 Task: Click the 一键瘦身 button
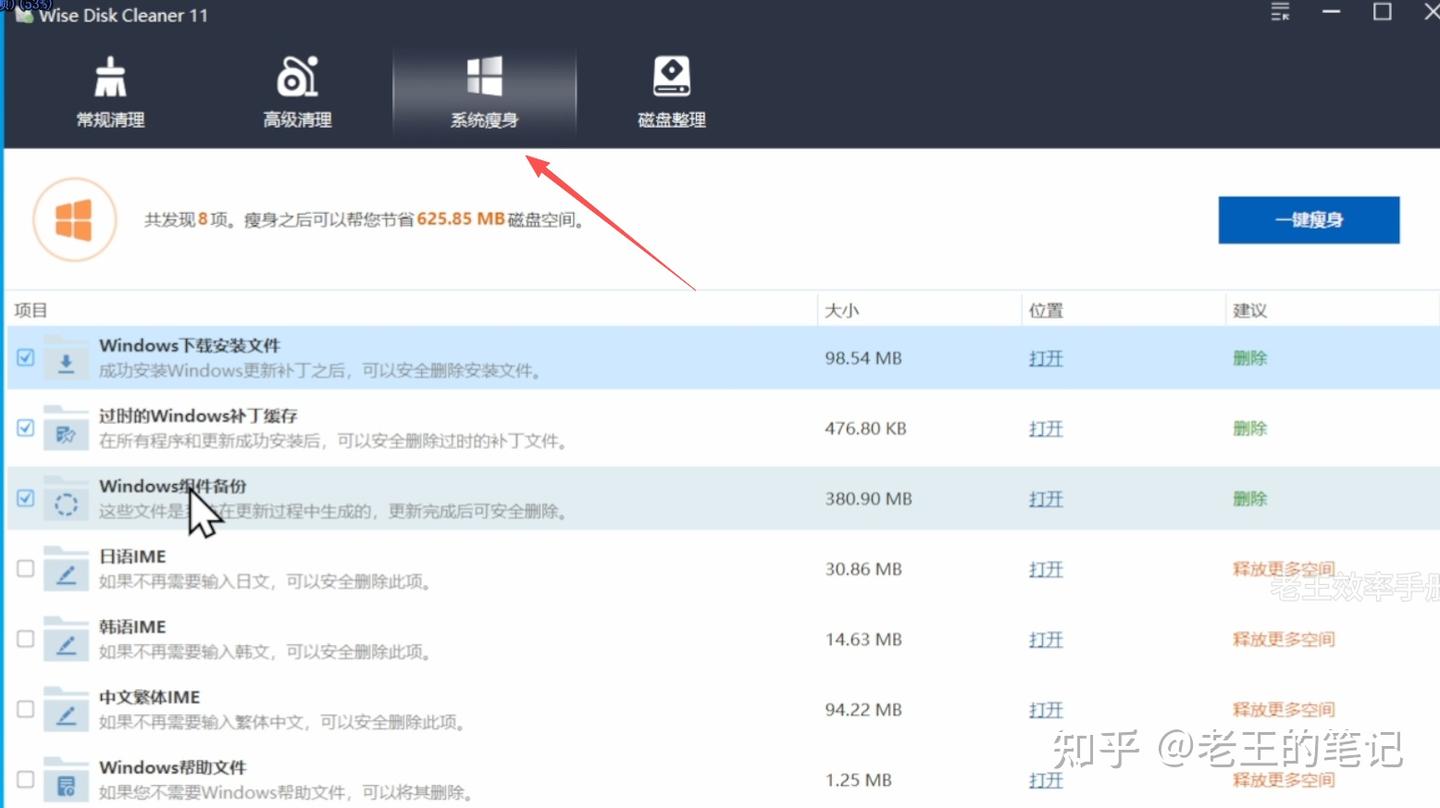click(x=1308, y=220)
